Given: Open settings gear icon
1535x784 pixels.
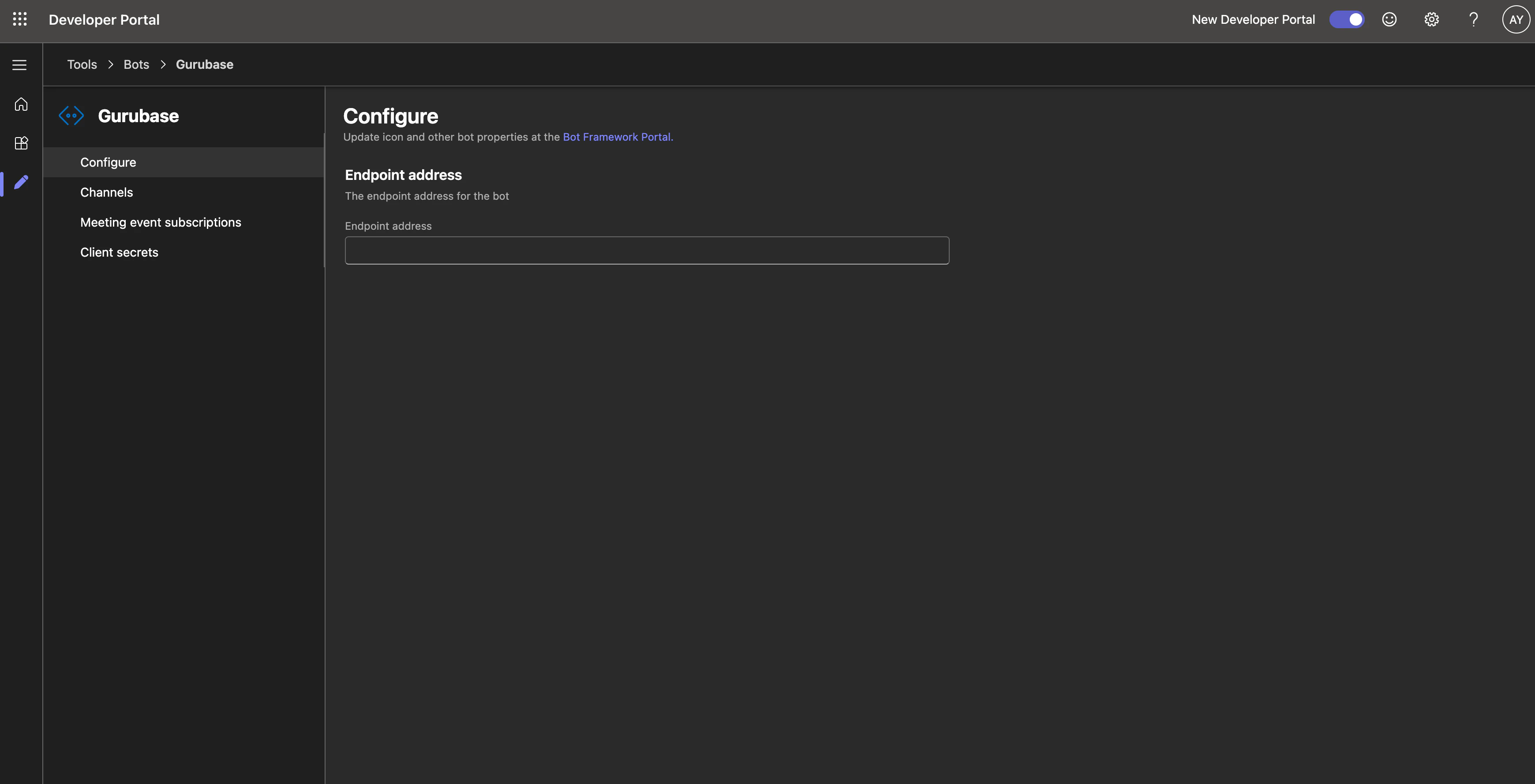Looking at the screenshot, I should [1431, 20].
